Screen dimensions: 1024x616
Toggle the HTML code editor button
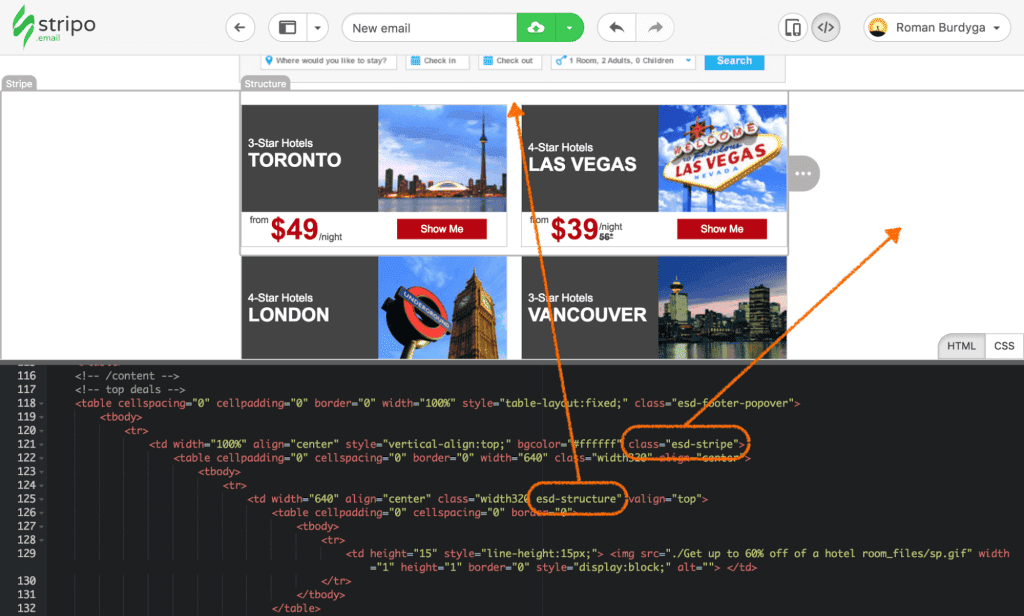tap(825, 28)
